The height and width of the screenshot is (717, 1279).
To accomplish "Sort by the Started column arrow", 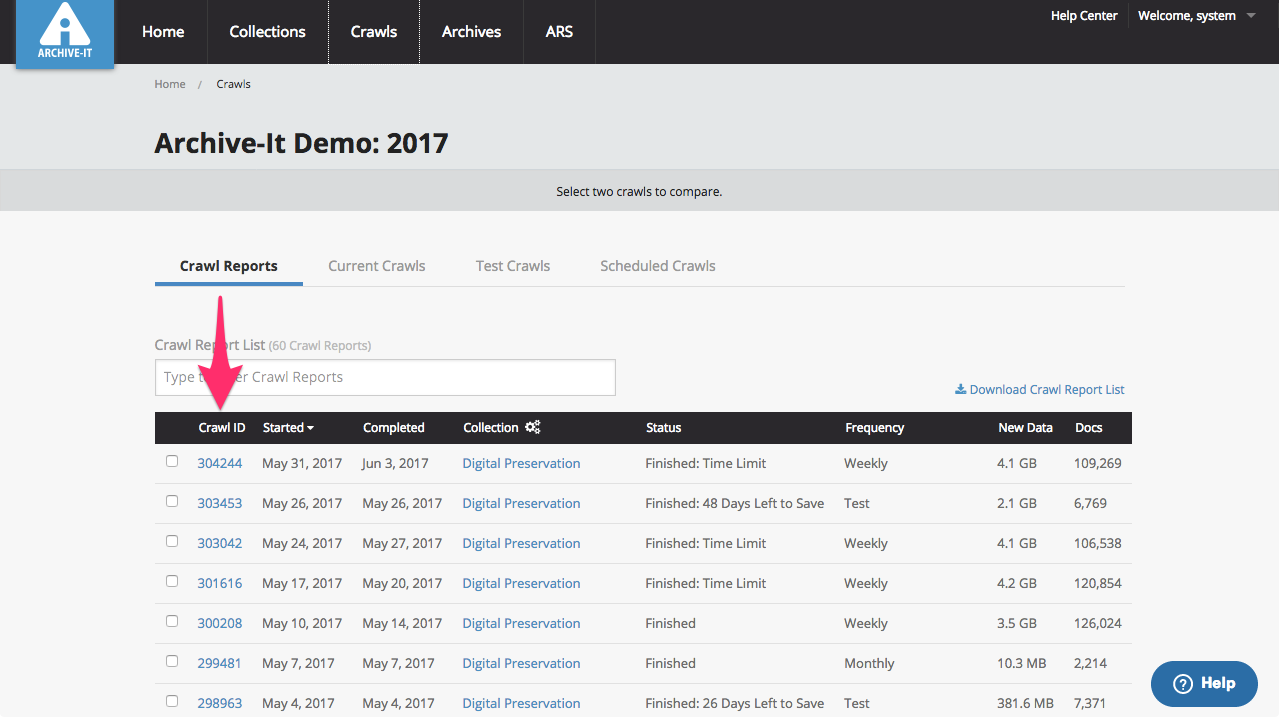I will 310,428.
